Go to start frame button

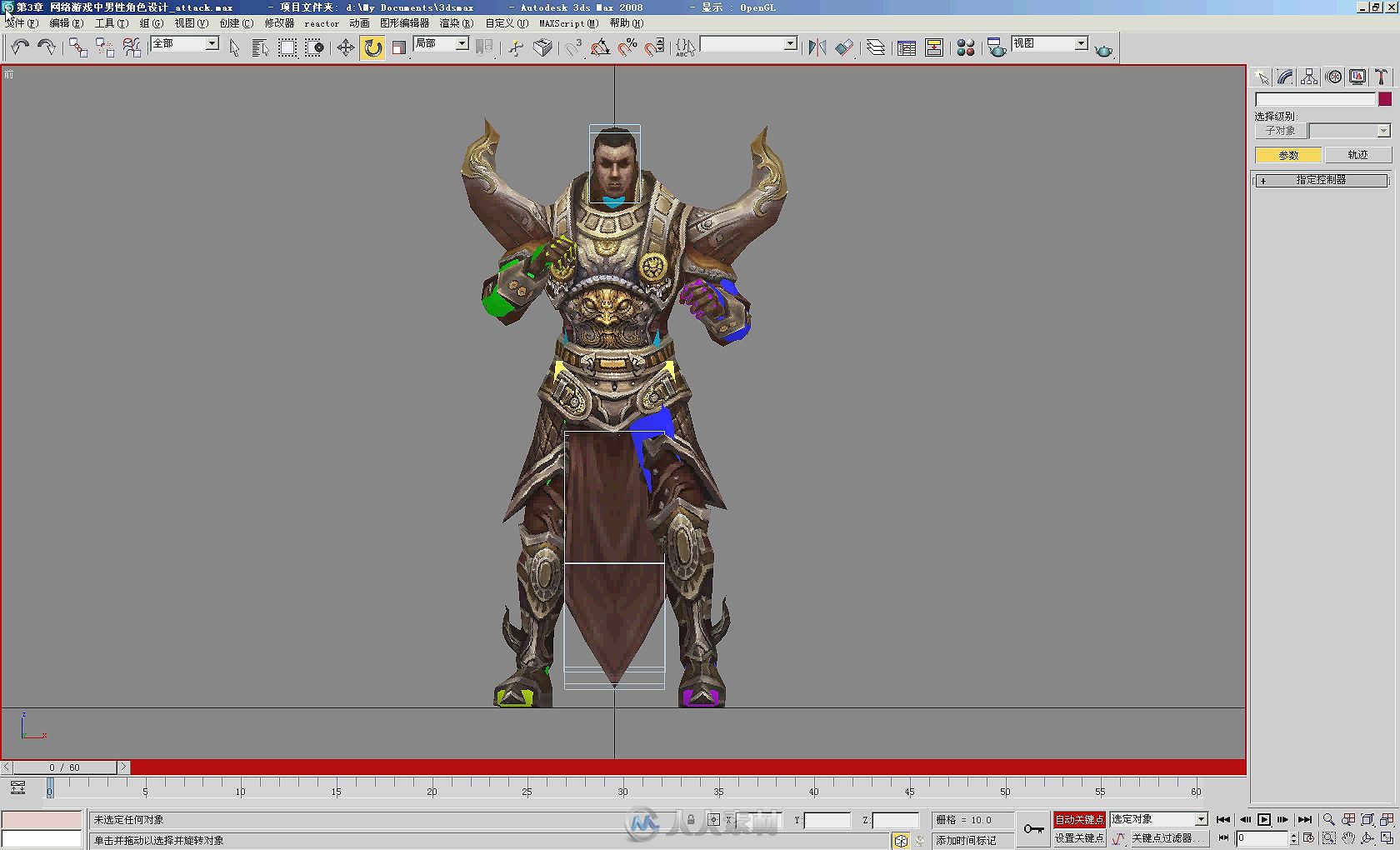coord(1222,820)
